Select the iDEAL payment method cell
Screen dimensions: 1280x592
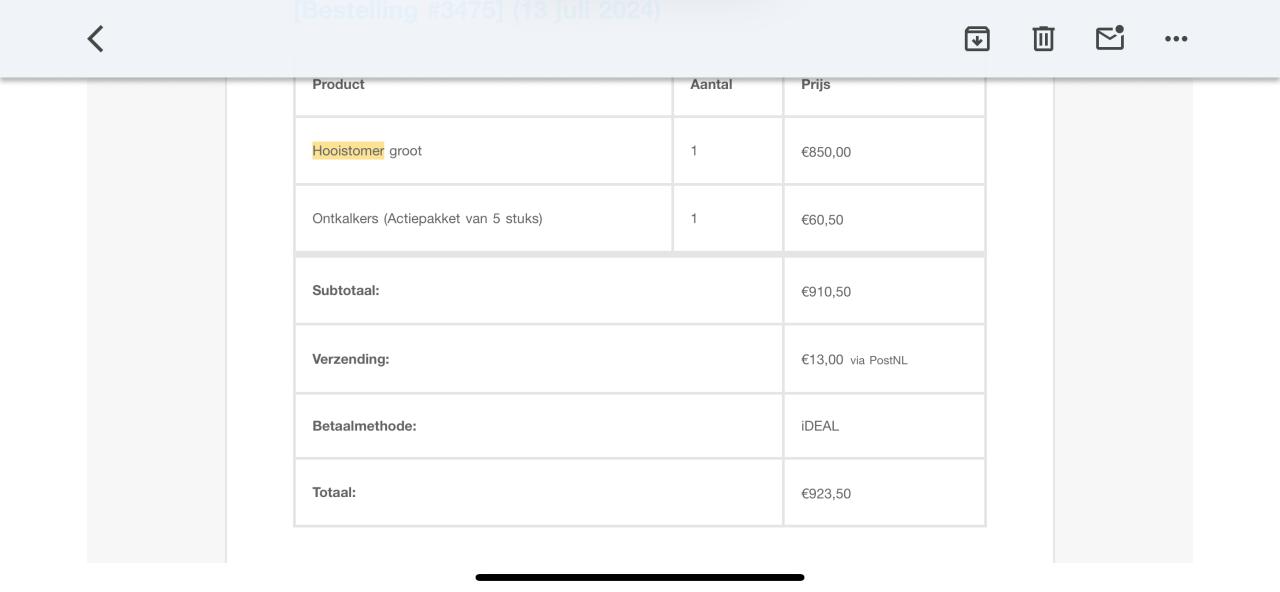pyautogui.click(x=821, y=425)
